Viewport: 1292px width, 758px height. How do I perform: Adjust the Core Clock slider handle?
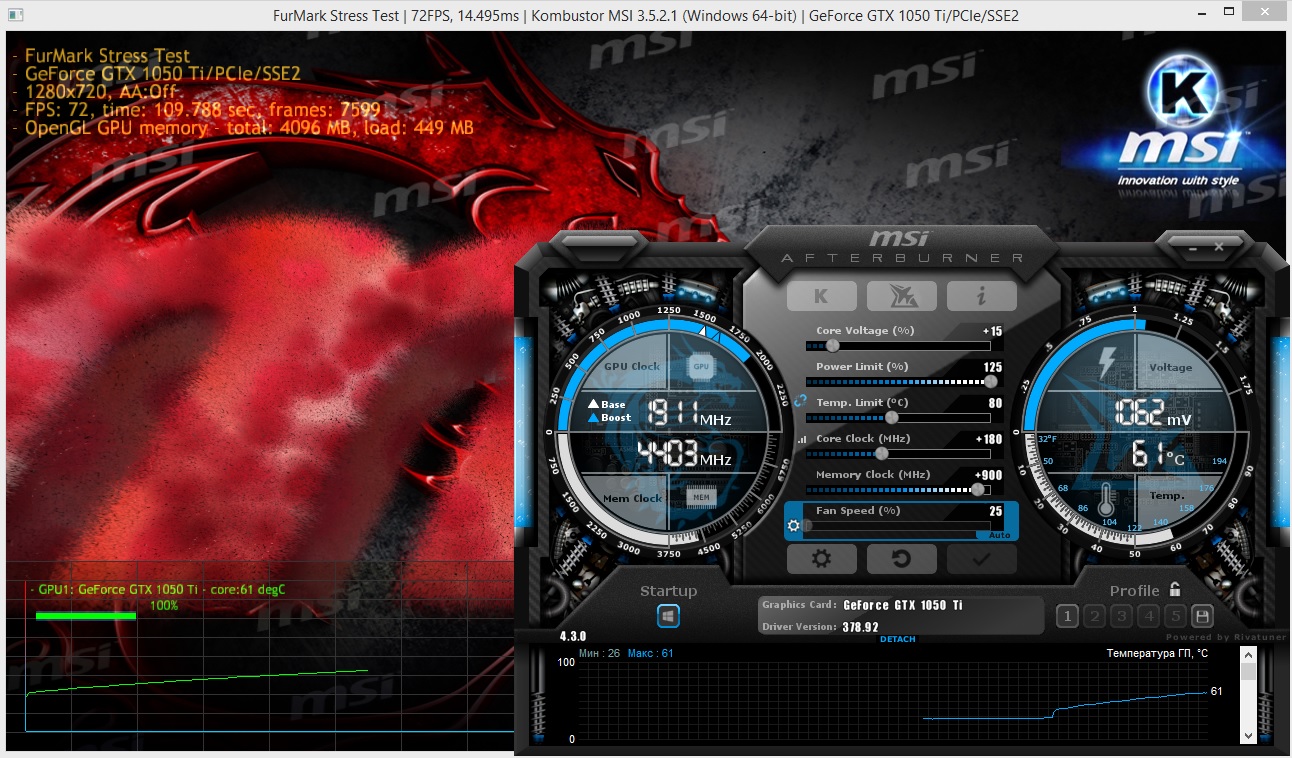click(x=882, y=454)
